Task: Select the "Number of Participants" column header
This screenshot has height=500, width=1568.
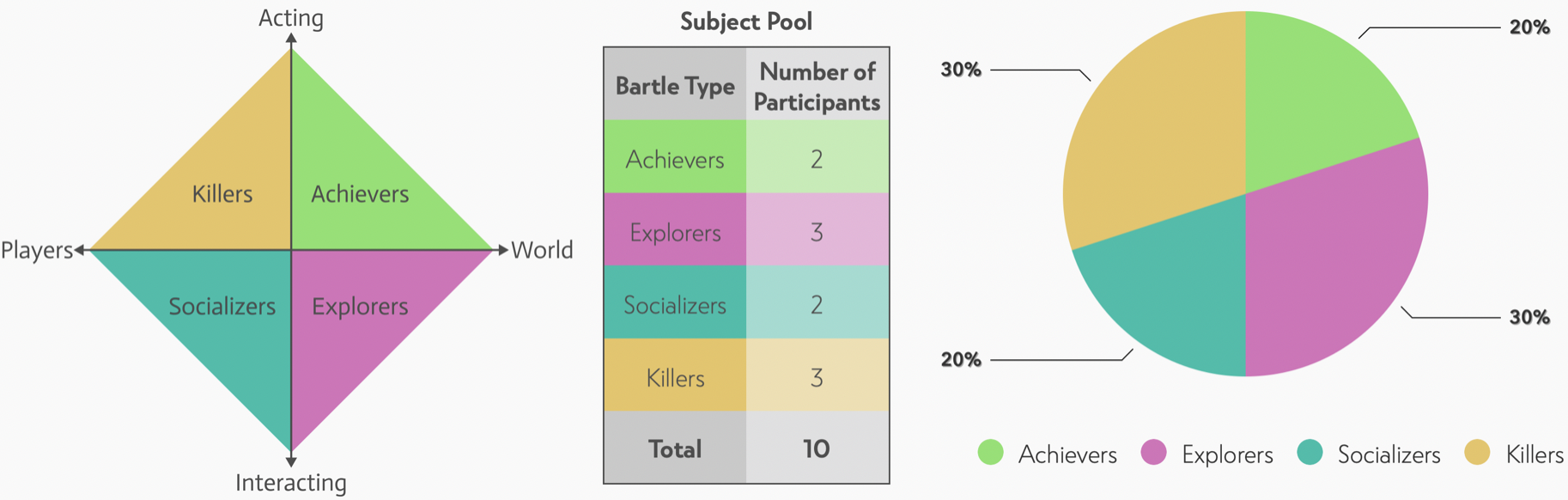Action: click(x=817, y=86)
